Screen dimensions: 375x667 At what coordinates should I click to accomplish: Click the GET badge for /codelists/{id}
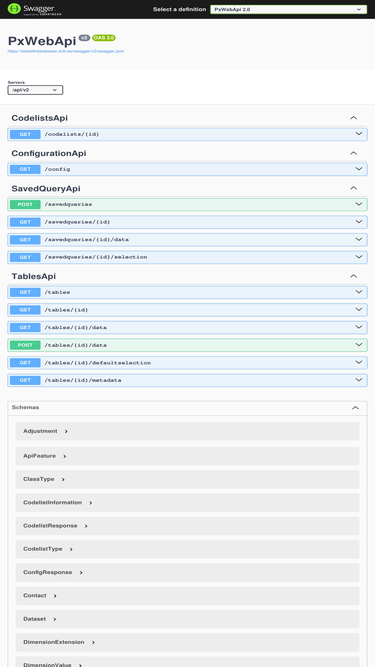point(25,134)
